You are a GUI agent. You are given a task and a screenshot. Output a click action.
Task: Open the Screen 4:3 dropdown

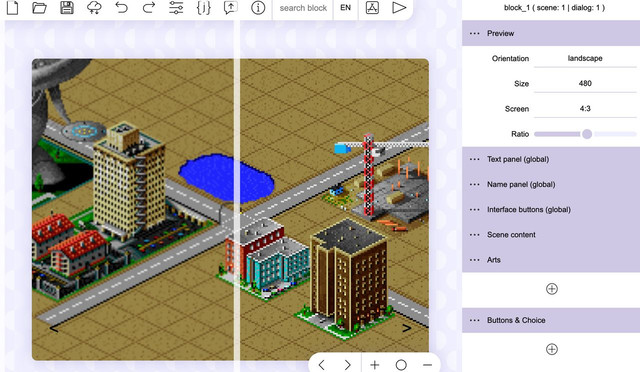click(x=585, y=109)
